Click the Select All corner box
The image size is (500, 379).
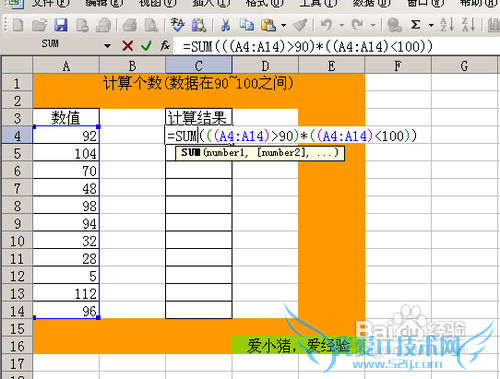17,65
